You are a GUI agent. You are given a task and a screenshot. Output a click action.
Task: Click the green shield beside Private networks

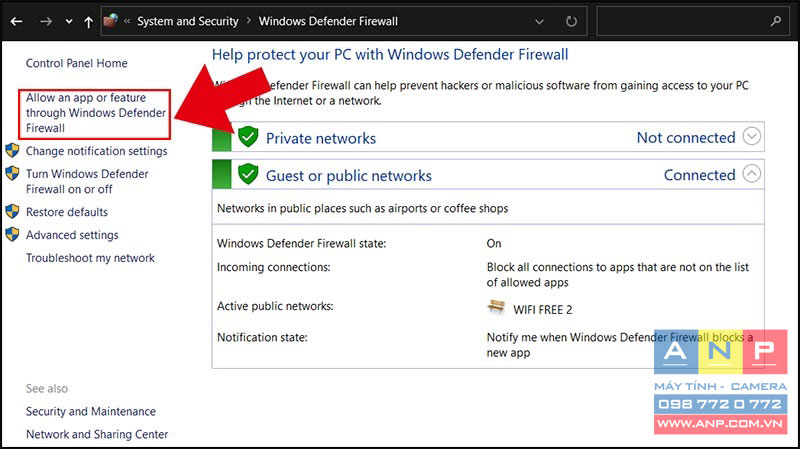click(248, 137)
